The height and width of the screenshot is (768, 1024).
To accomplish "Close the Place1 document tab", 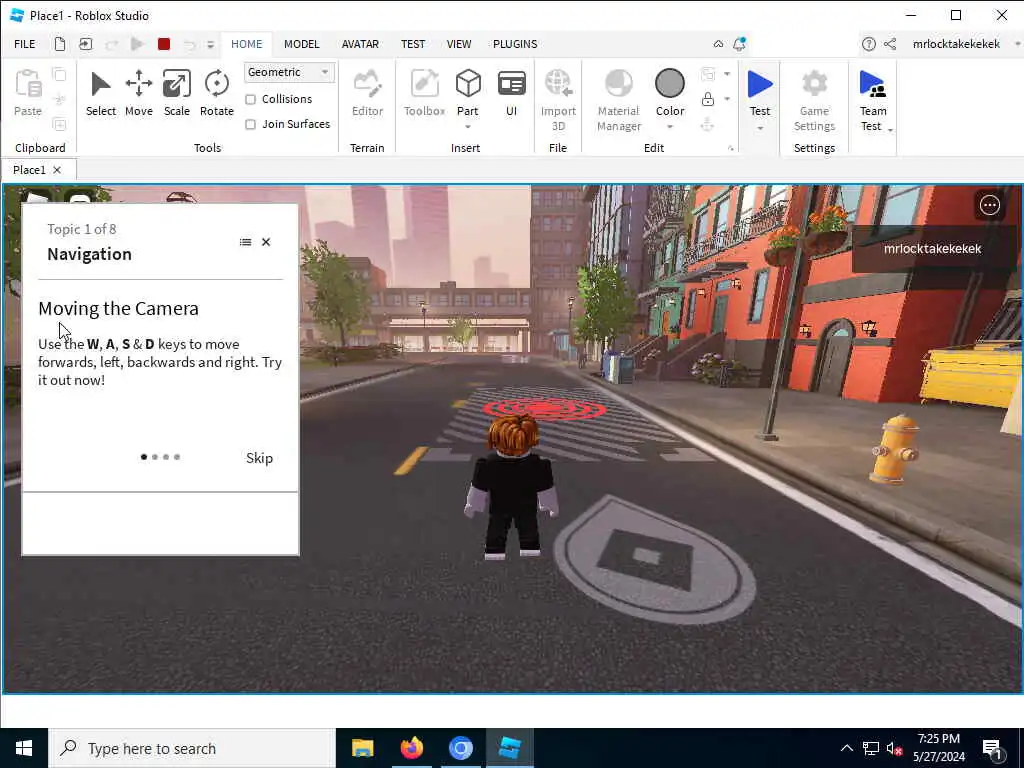I will (x=57, y=170).
